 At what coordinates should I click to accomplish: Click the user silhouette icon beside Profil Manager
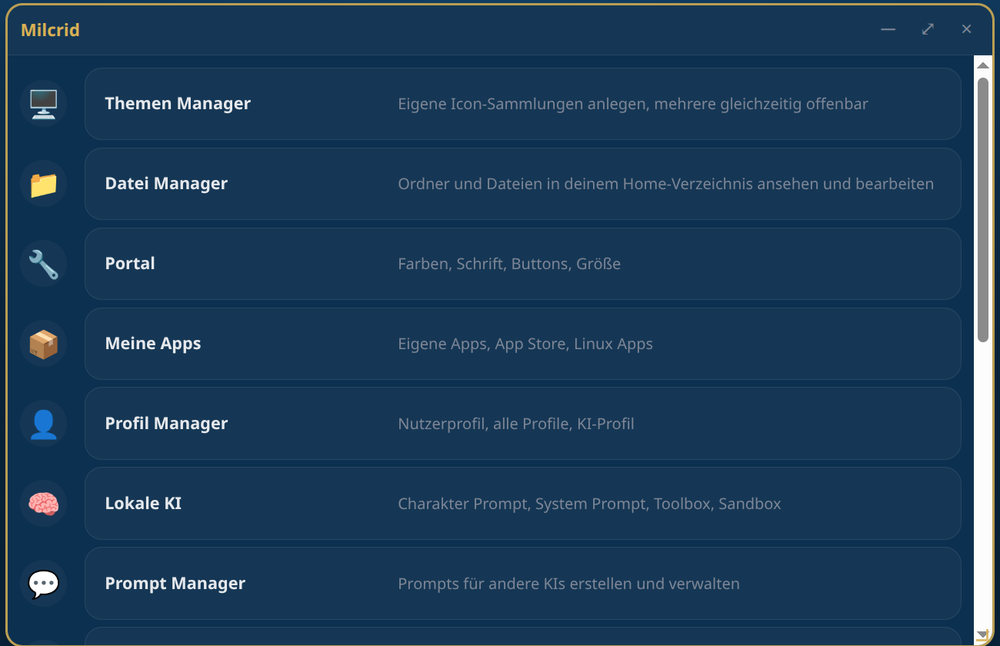[x=43, y=424]
